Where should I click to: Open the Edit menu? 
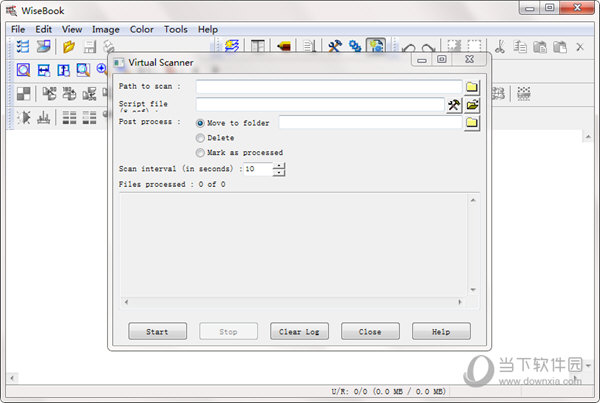click(x=44, y=29)
